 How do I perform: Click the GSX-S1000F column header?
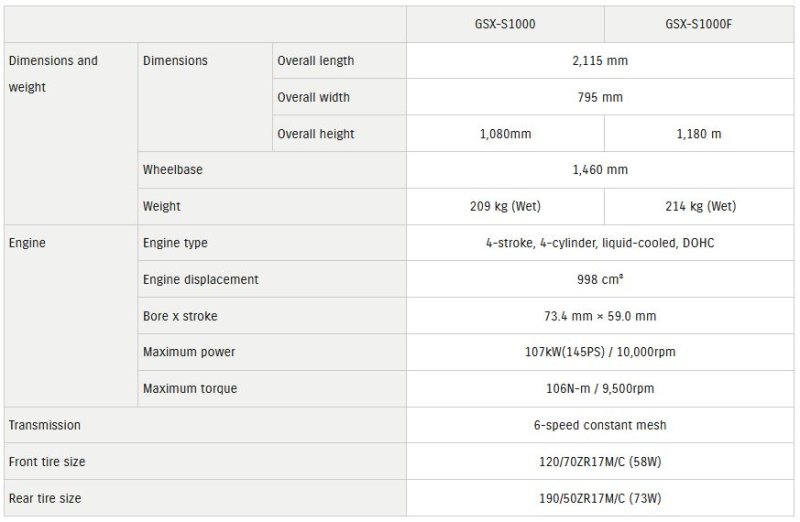coord(700,24)
